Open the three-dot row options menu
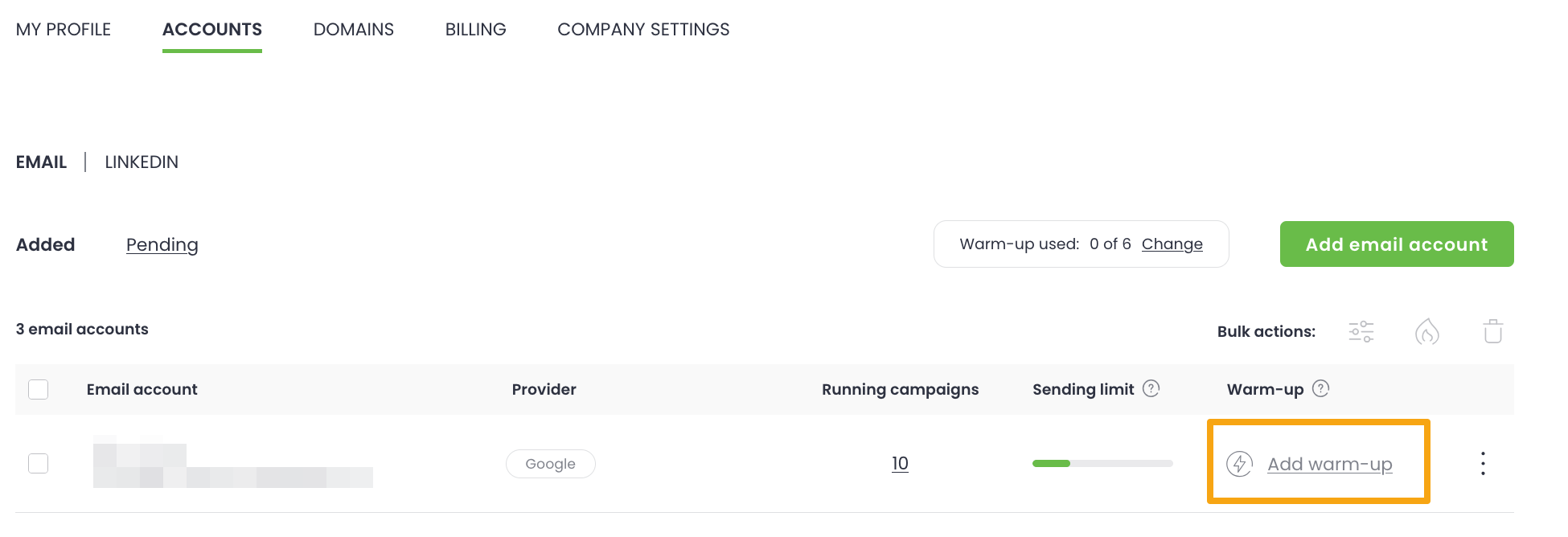 click(1483, 464)
